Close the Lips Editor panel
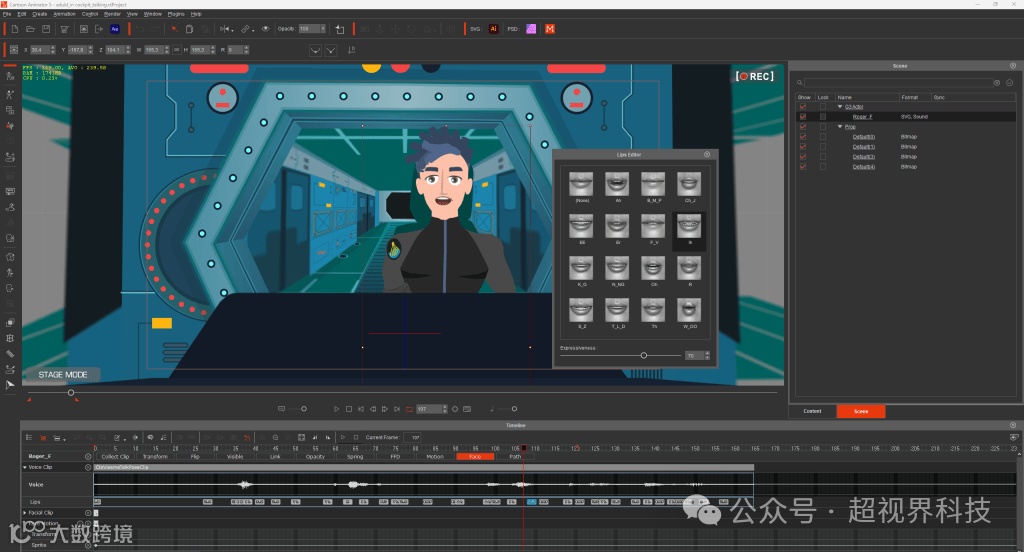Viewport: 1024px width, 552px height. click(707, 155)
